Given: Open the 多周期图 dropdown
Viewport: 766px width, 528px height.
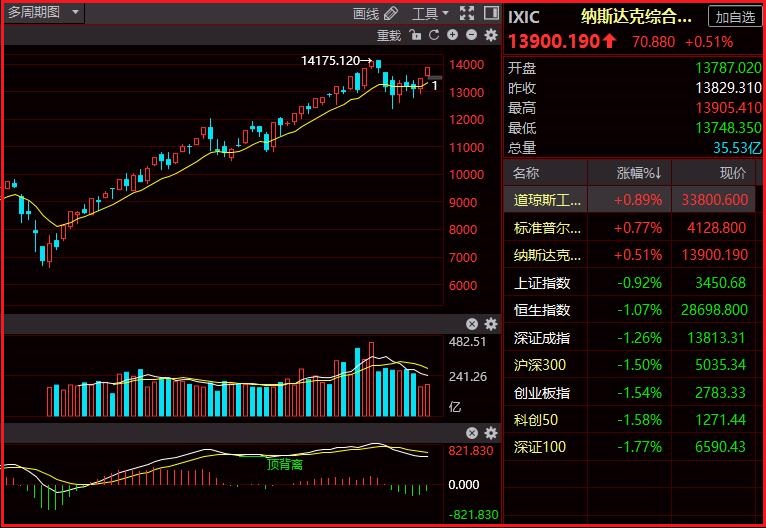Looking at the screenshot, I should point(44,13).
